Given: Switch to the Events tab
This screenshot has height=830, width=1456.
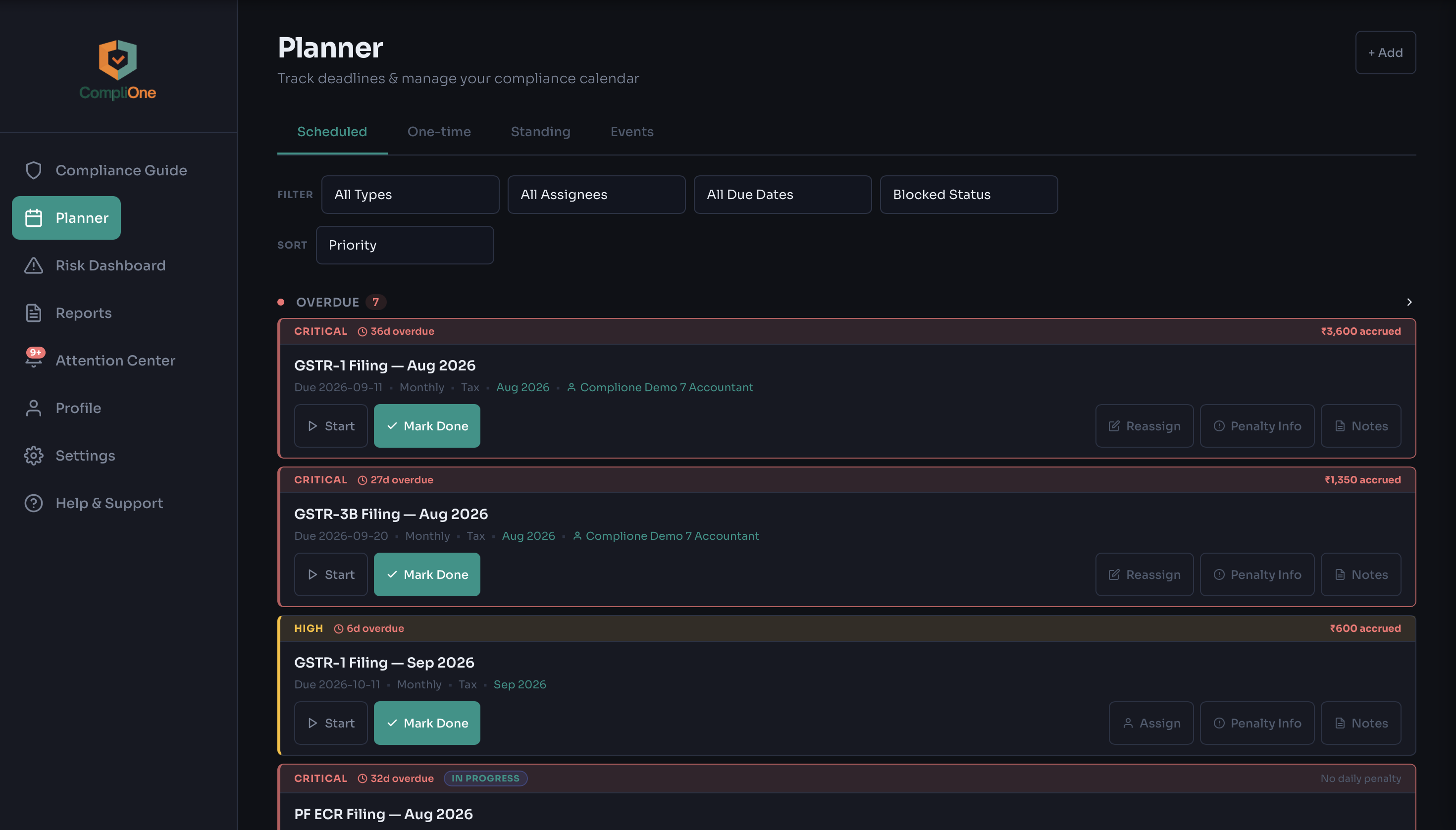Looking at the screenshot, I should click(631, 132).
